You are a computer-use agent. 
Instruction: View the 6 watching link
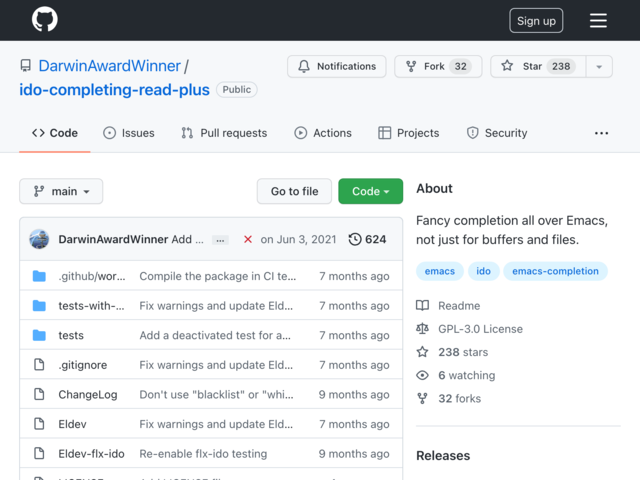[x=456, y=376]
